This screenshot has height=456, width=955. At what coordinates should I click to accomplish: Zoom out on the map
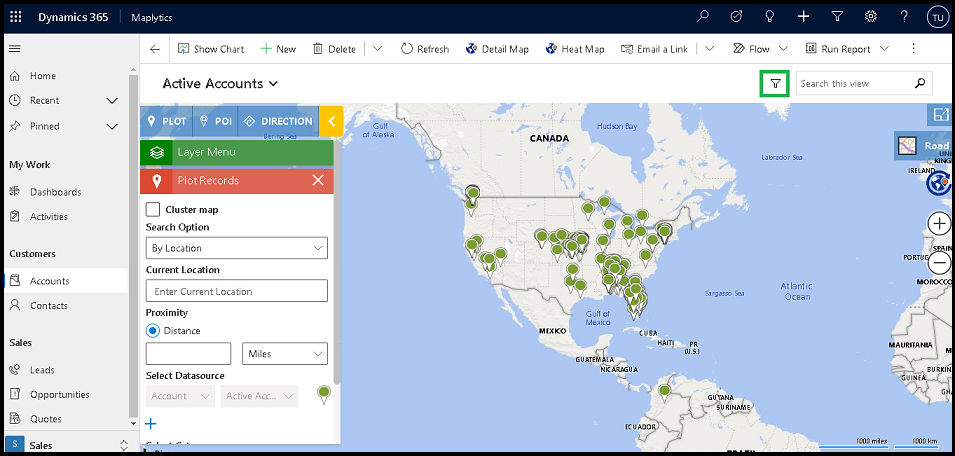pos(940,263)
